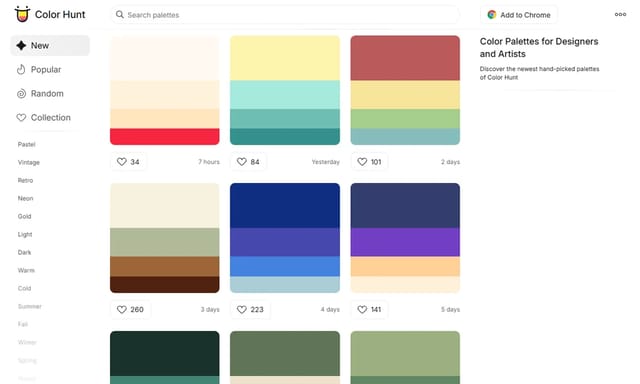Filter palettes by Vintage tag

[29, 162]
